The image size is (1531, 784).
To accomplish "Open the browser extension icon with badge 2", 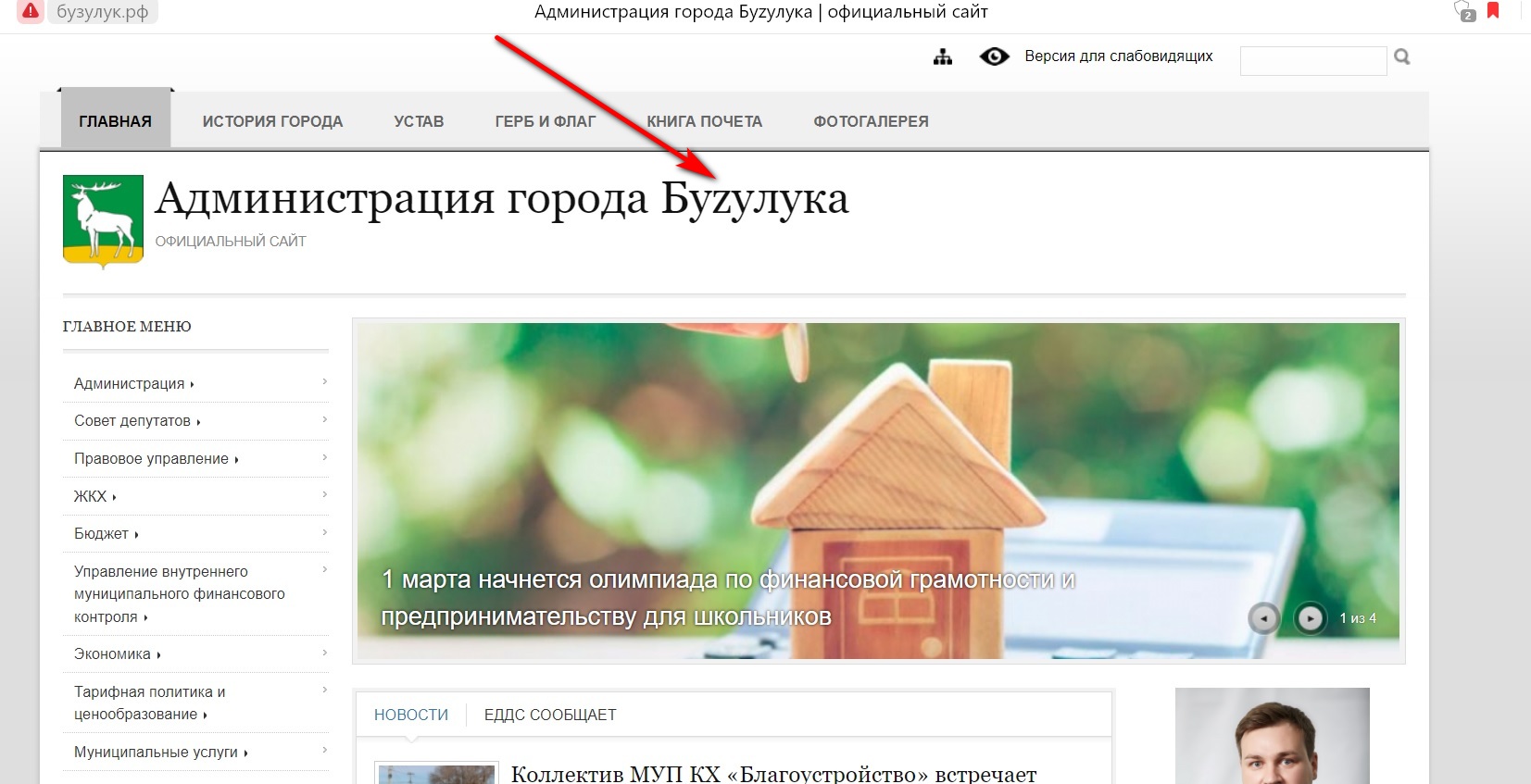I will 1464,12.
